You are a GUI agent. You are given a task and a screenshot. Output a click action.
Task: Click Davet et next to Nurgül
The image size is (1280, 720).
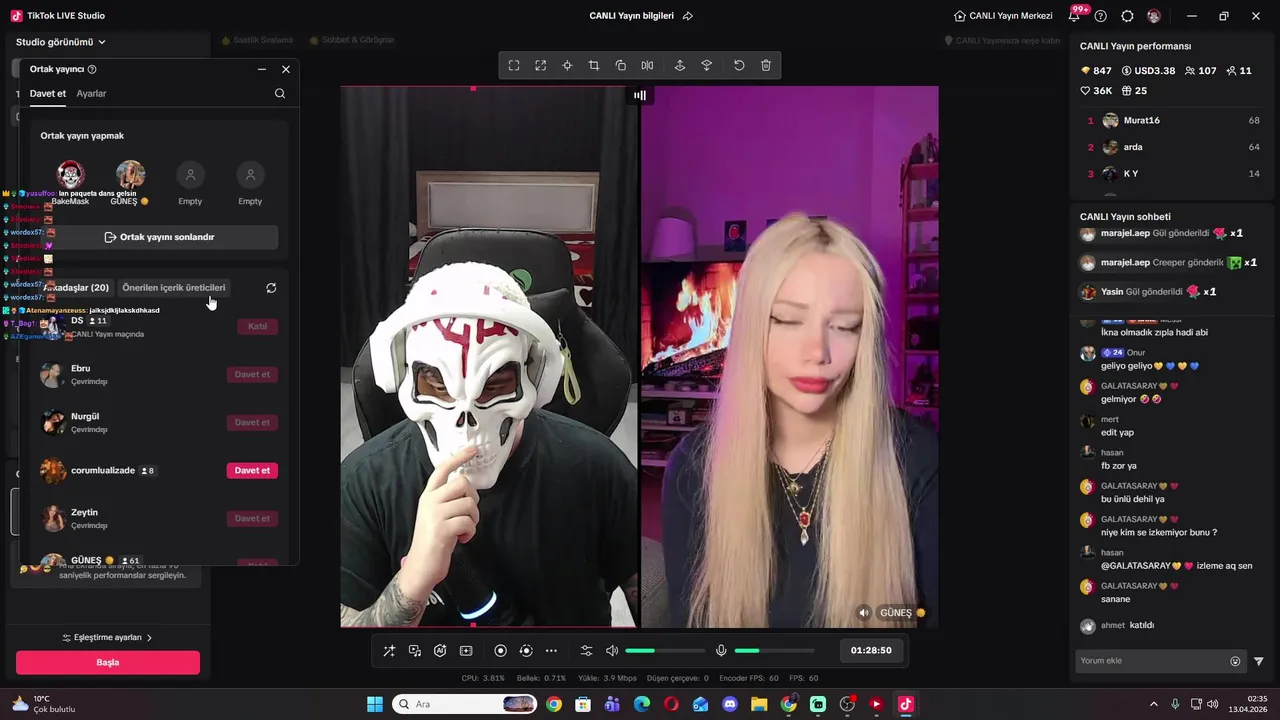252,422
